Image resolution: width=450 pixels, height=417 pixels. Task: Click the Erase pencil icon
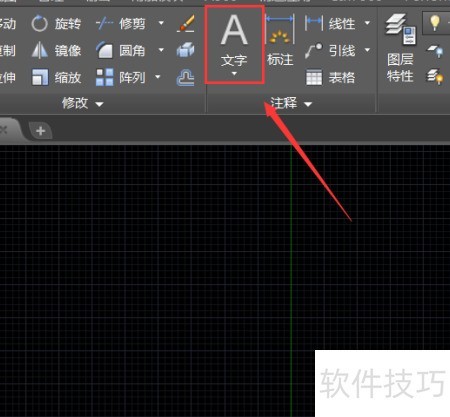click(185, 24)
